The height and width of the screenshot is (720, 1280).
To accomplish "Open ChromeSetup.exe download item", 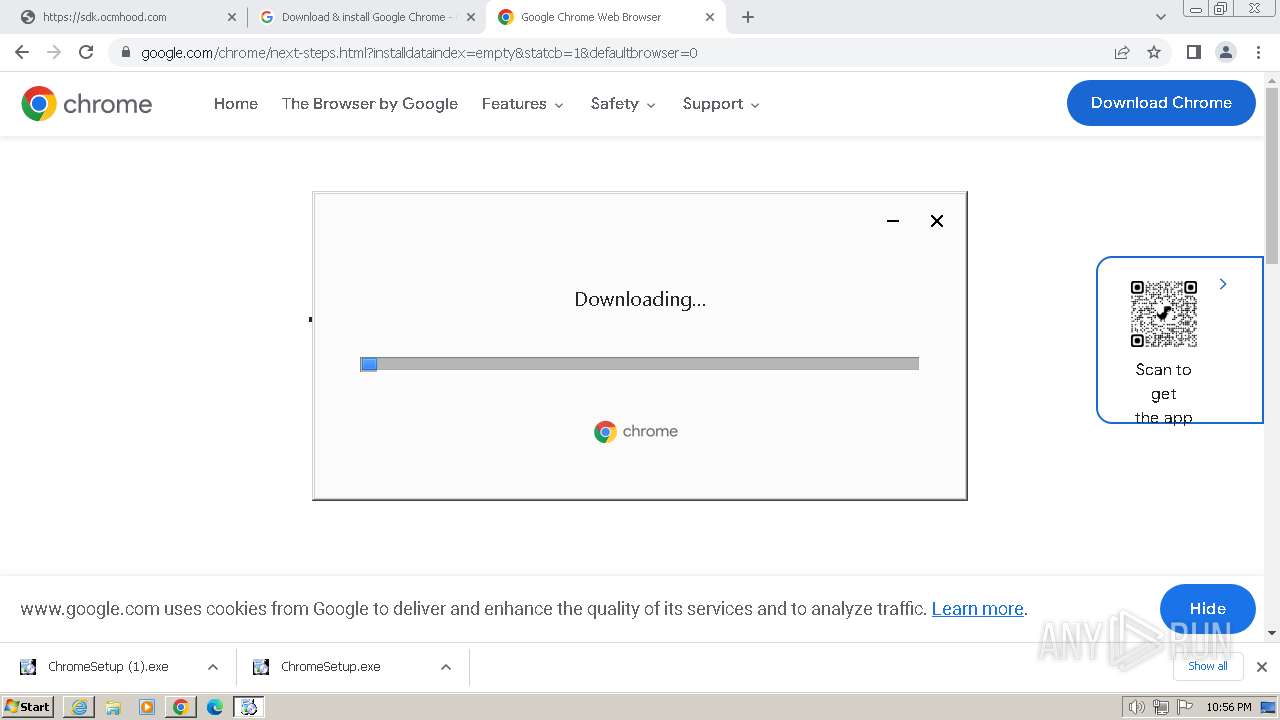I will pyautogui.click(x=331, y=666).
